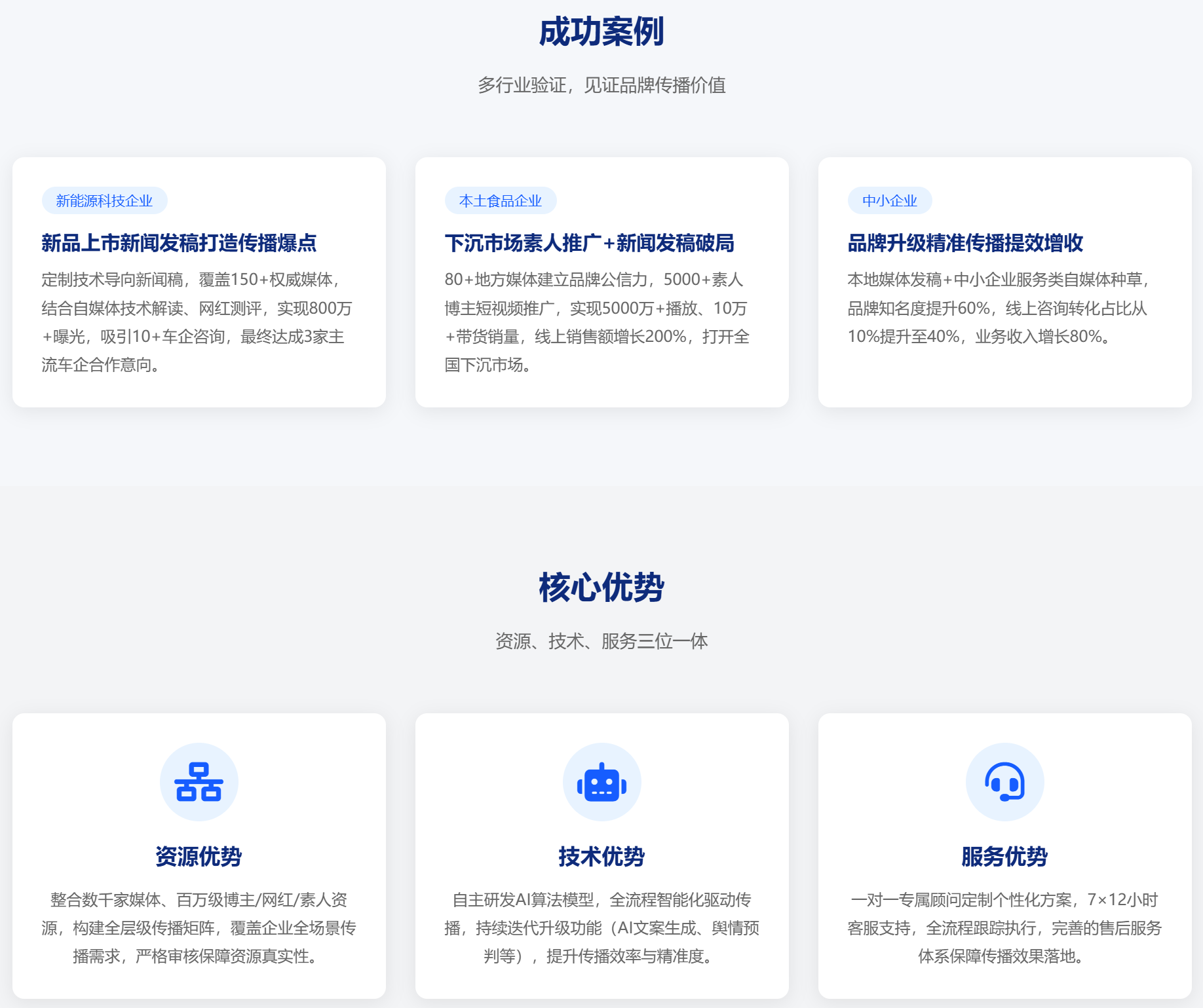Select the 新能源科技企业 tag
The width and height of the screenshot is (1203, 1008).
click(x=104, y=201)
